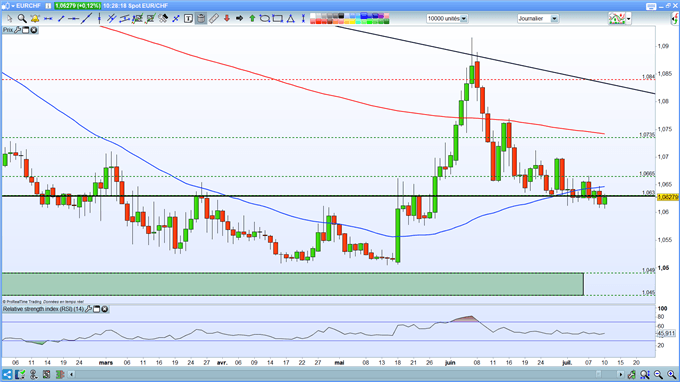Open the Fibonacci retracement tool
Viewport: 680px width, 382px height.
click(137, 19)
